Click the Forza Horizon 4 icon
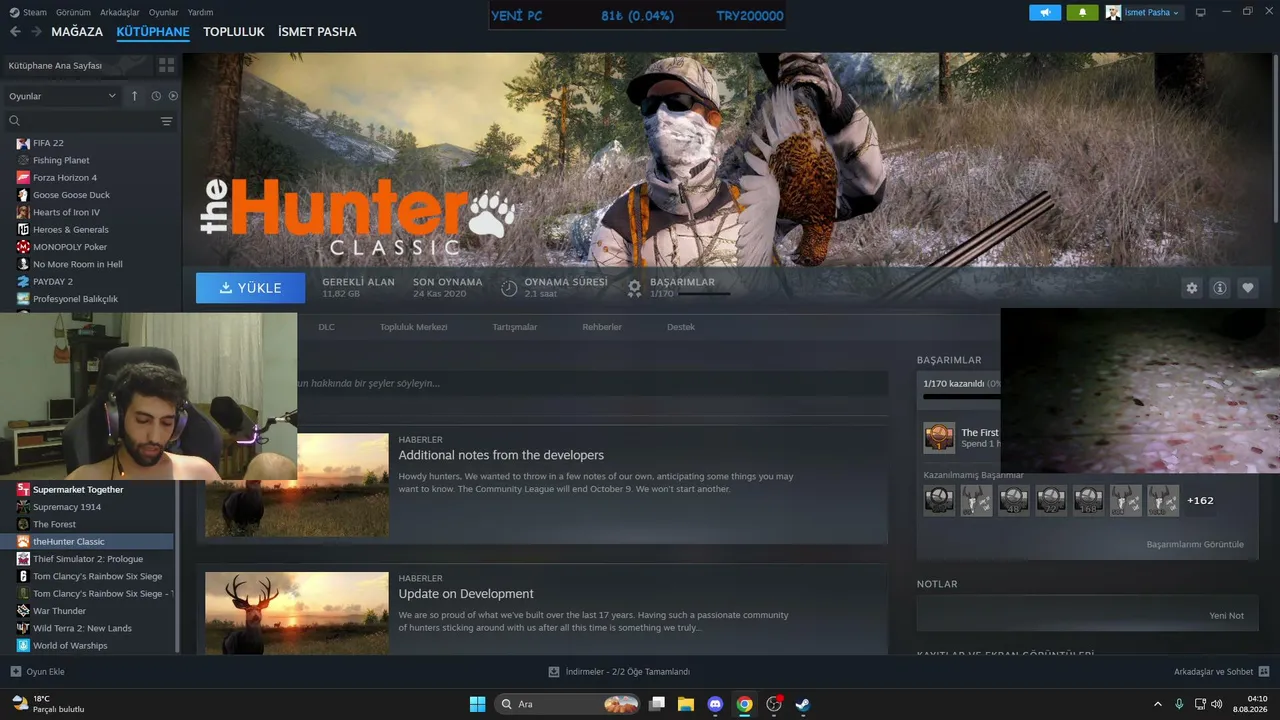This screenshot has width=1280, height=720. (x=23, y=178)
